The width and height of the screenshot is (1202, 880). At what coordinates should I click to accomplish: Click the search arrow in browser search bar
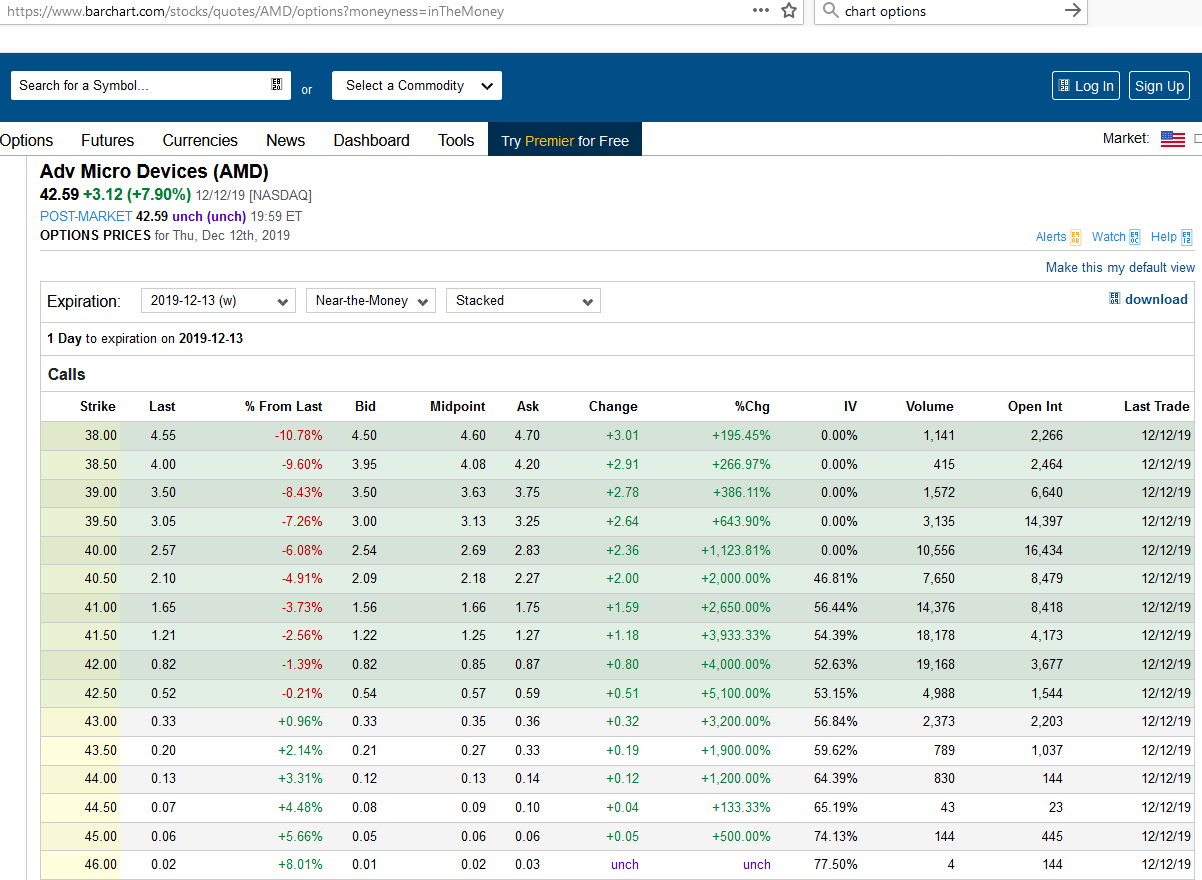coord(1073,11)
